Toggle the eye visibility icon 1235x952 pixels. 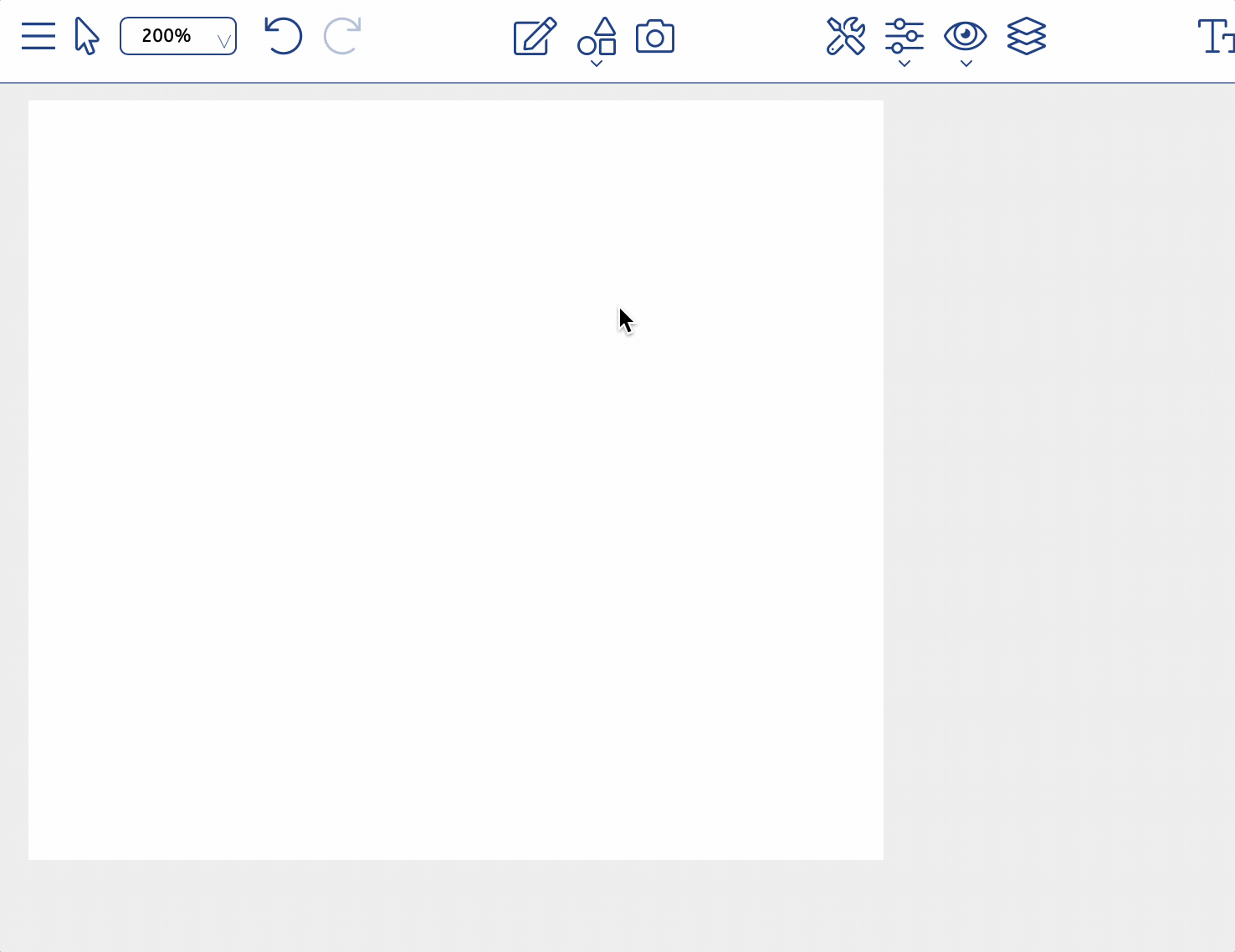966,35
